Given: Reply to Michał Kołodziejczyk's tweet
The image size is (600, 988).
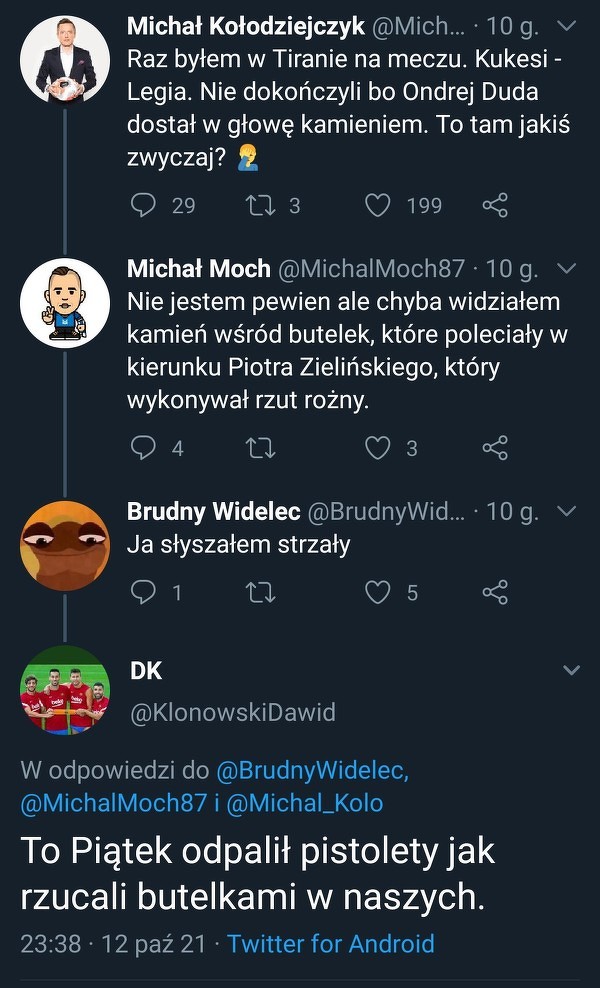Looking at the screenshot, I should (145, 206).
